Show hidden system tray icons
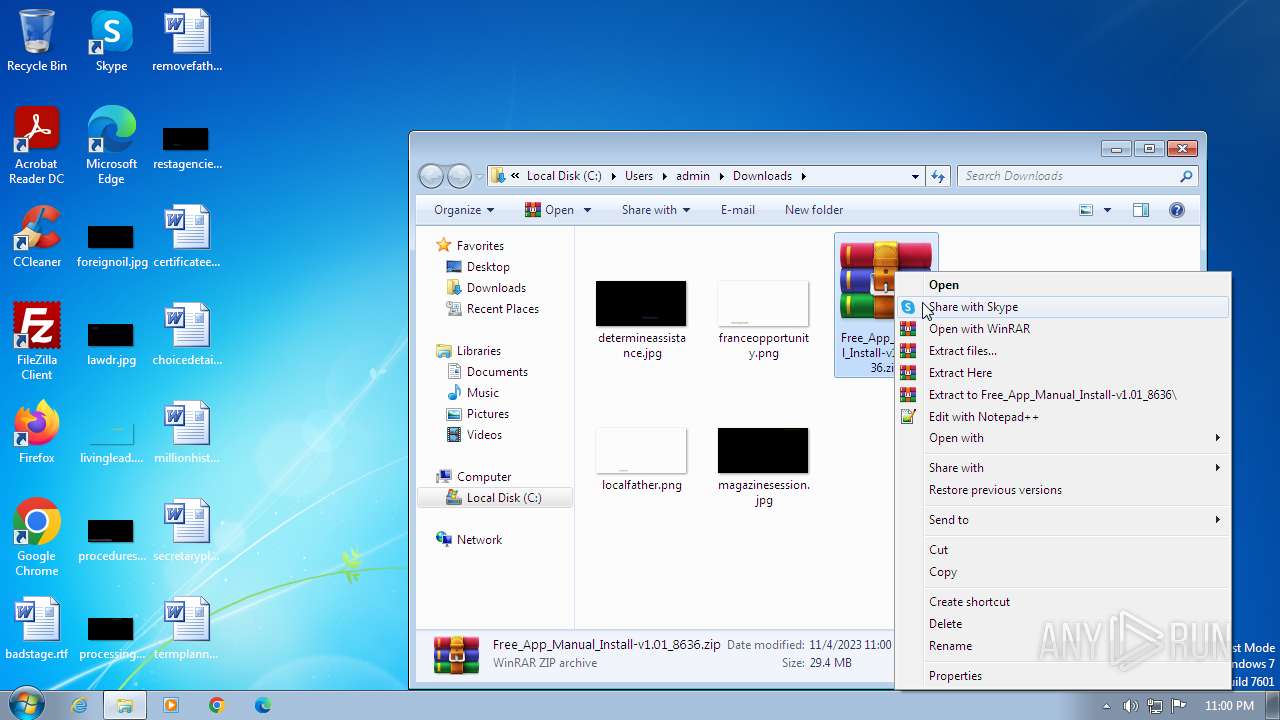 (1105, 705)
